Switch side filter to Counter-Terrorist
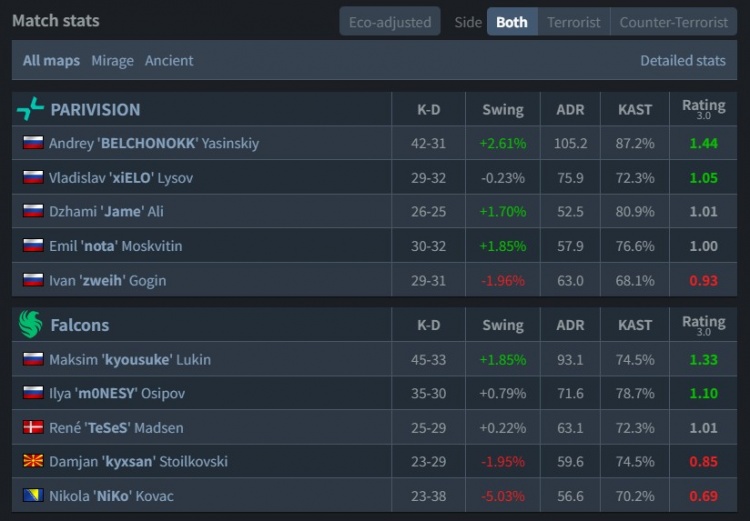Viewport: 750px width, 521px height. pos(674,22)
